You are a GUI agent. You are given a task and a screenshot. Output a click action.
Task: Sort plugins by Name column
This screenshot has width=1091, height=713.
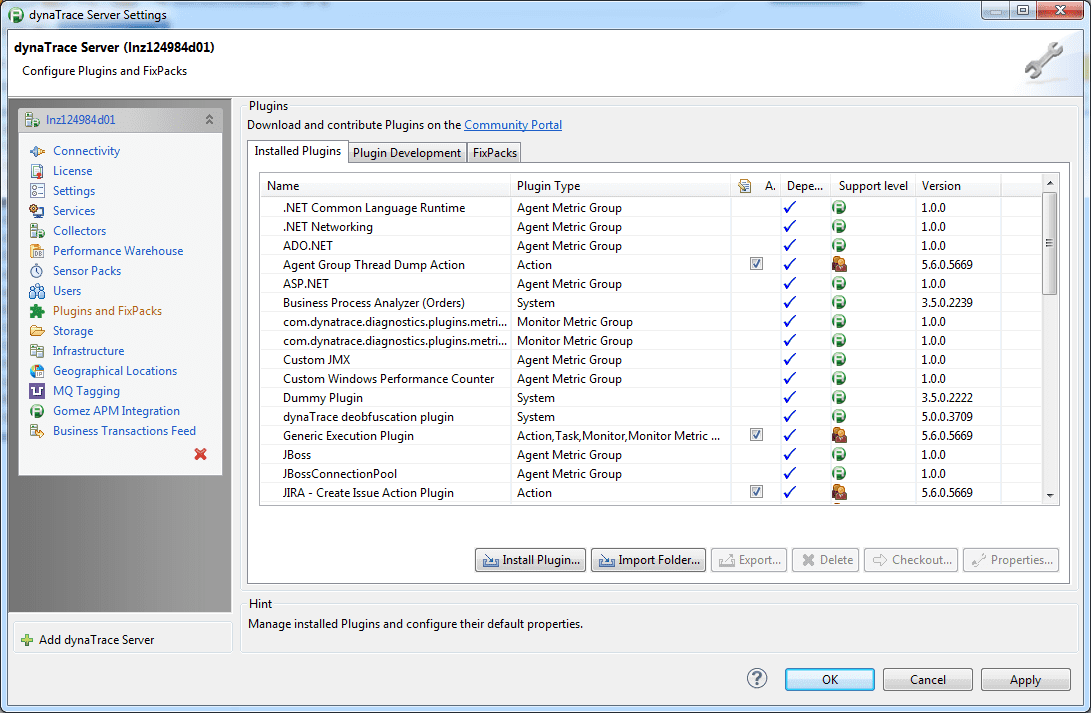click(x=386, y=186)
